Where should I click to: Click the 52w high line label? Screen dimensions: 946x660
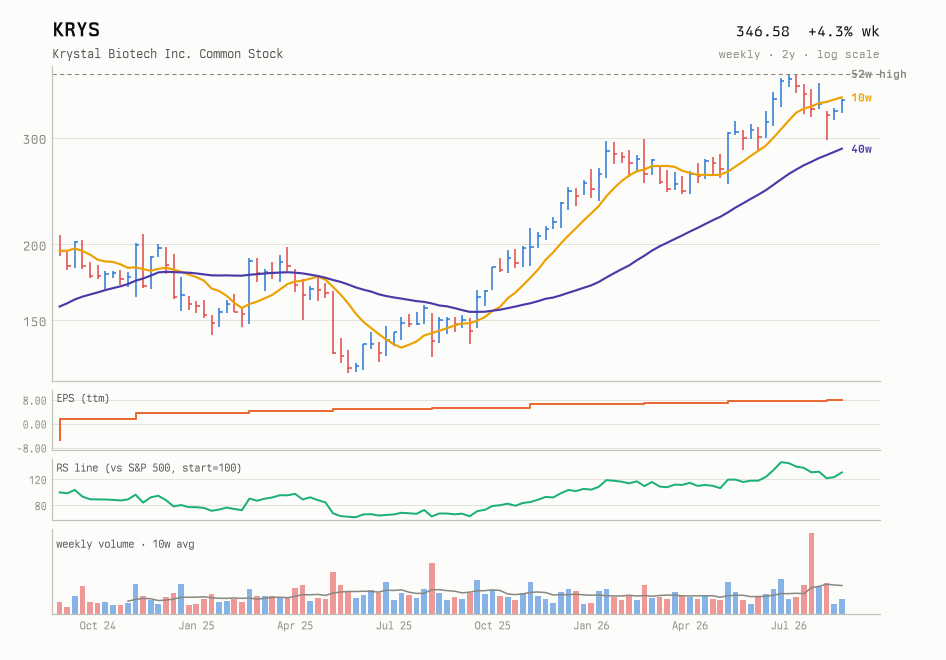878,74
